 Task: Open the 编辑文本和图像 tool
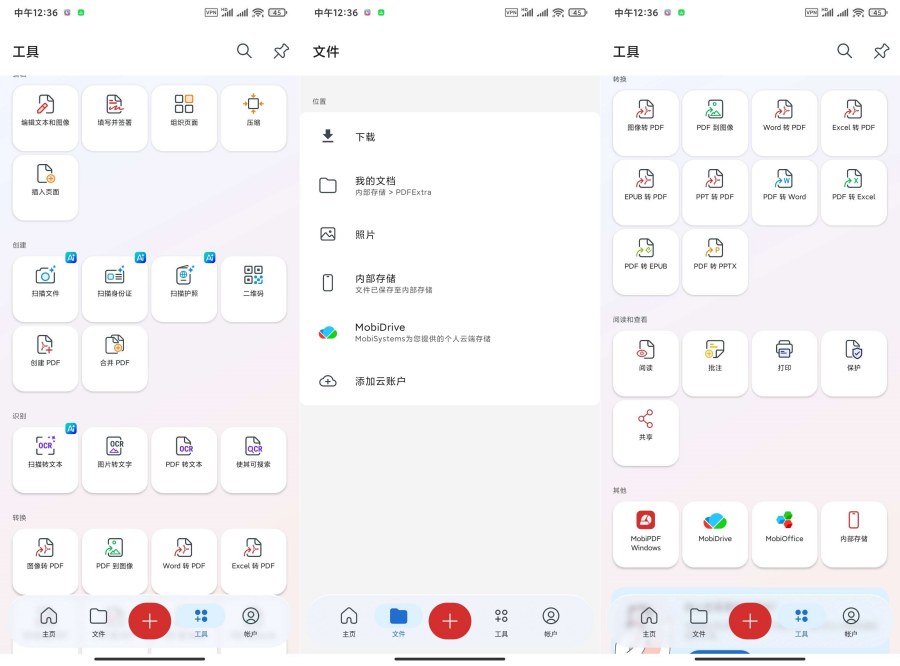click(x=45, y=117)
